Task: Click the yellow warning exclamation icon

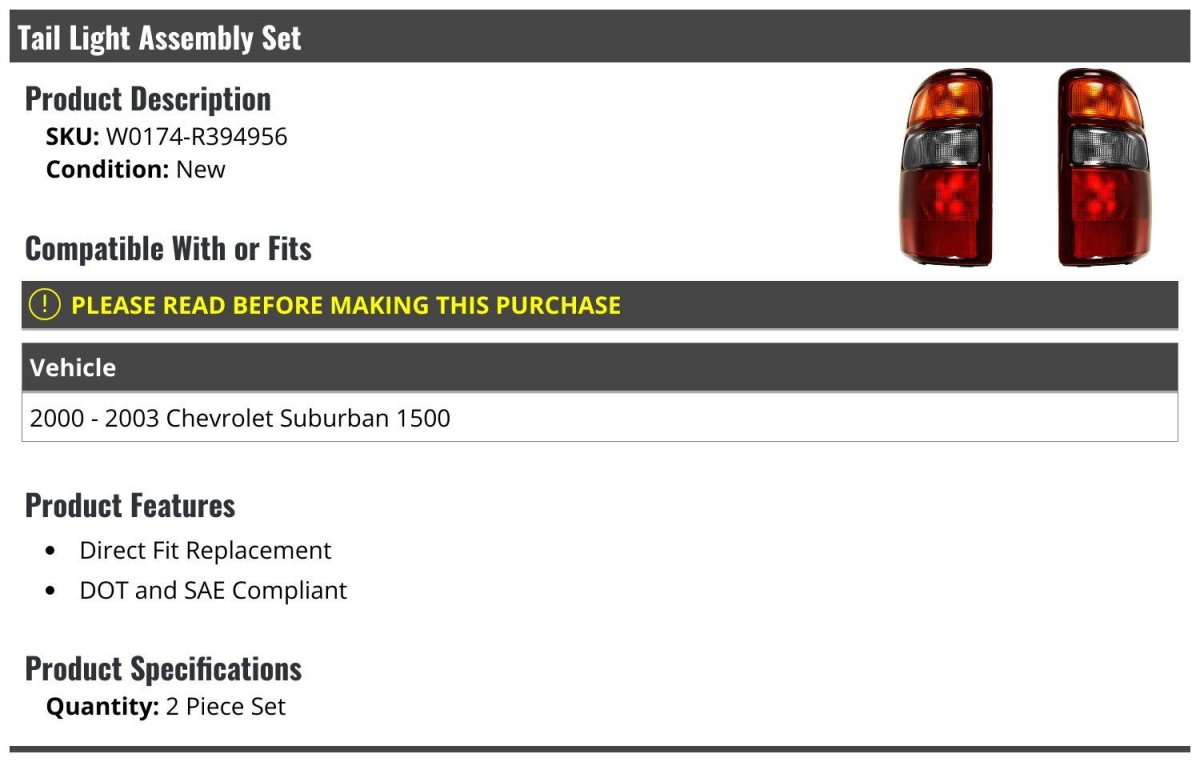Action: coord(45,305)
